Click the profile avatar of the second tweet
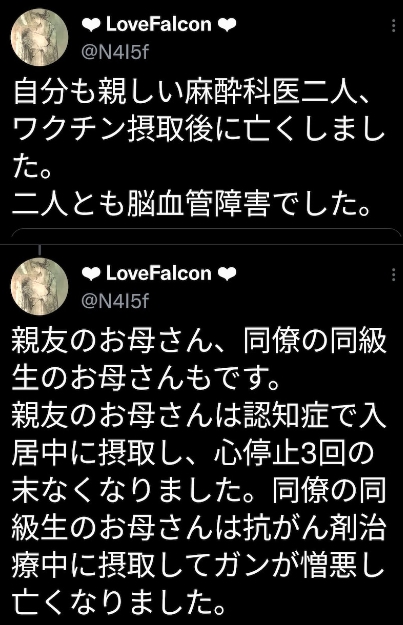The image size is (403, 625). click(39, 286)
